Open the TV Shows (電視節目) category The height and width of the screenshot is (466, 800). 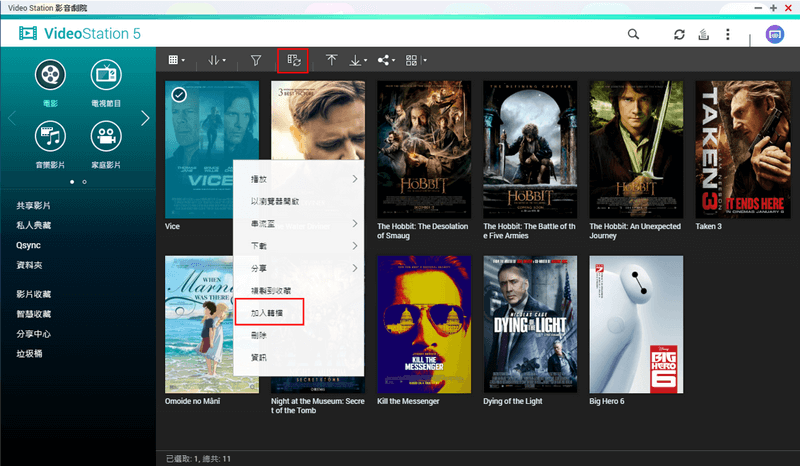tap(106, 83)
